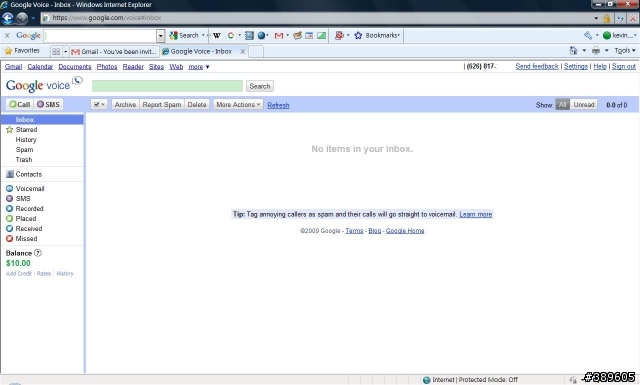This screenshot has width=640, height=385.
Task: Click Google toolbar Search button
Action: [x=184, y=36]
